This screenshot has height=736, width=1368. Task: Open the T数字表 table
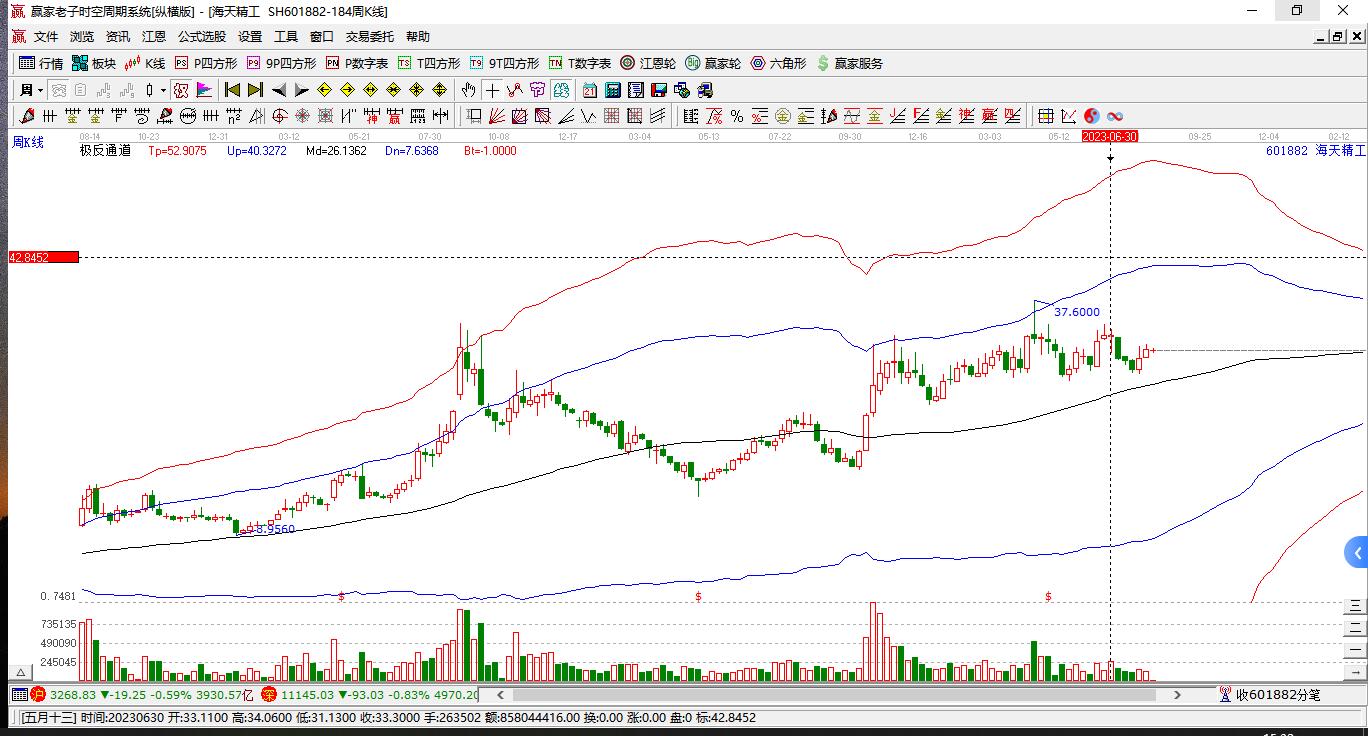pyautogui.click(x=580, y=63)
